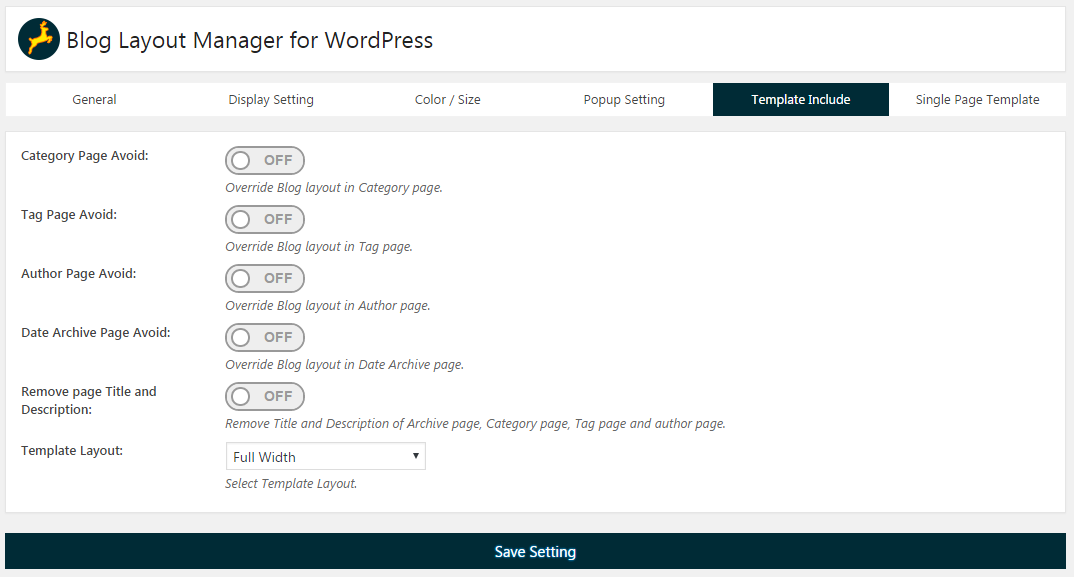Click 'Override Blog layout in Tag page.' text
The width and height of the screenshot is (1074, 577).
[x=319, y=247]
